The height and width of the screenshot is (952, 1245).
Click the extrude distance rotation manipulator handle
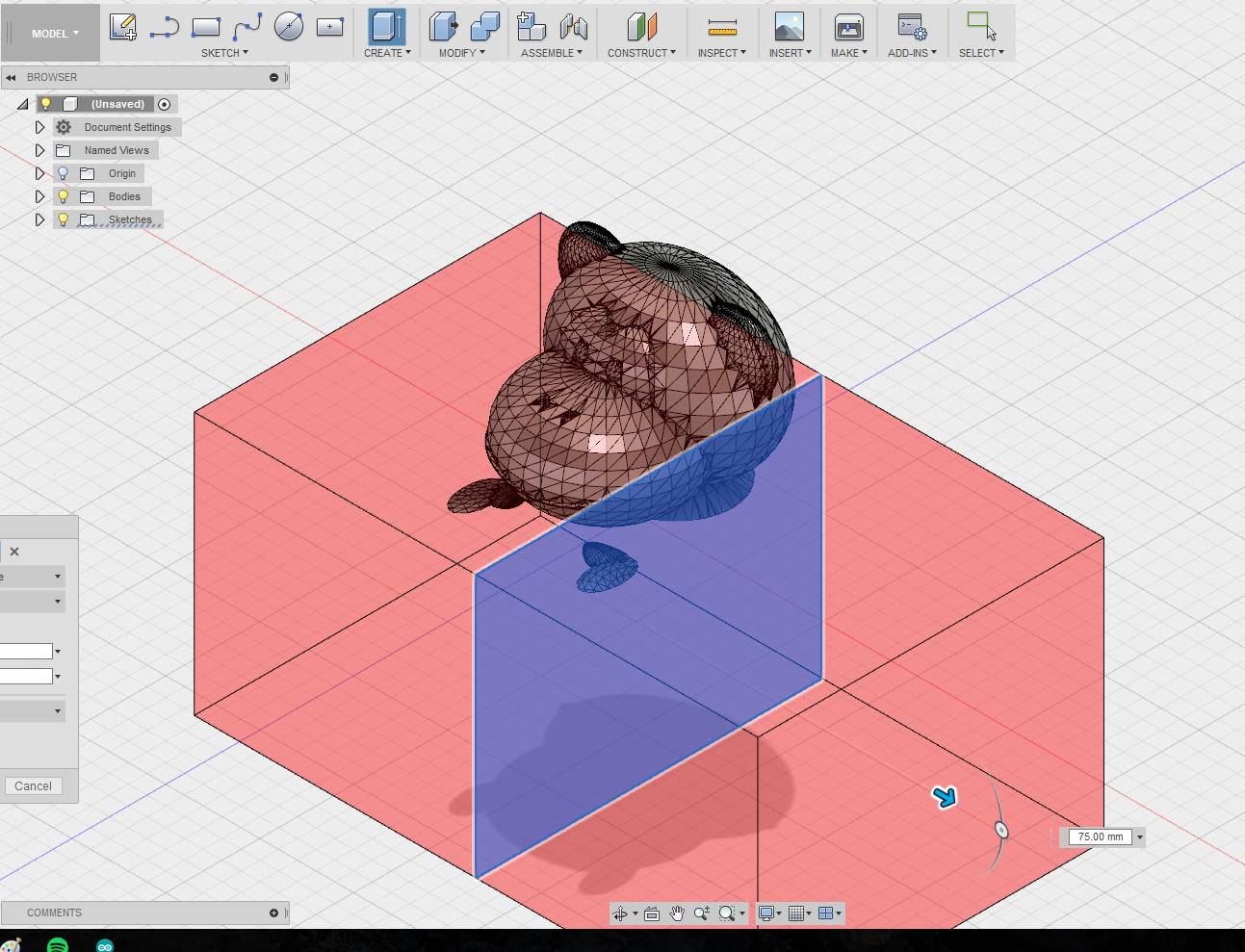(x=1001, y=830)
